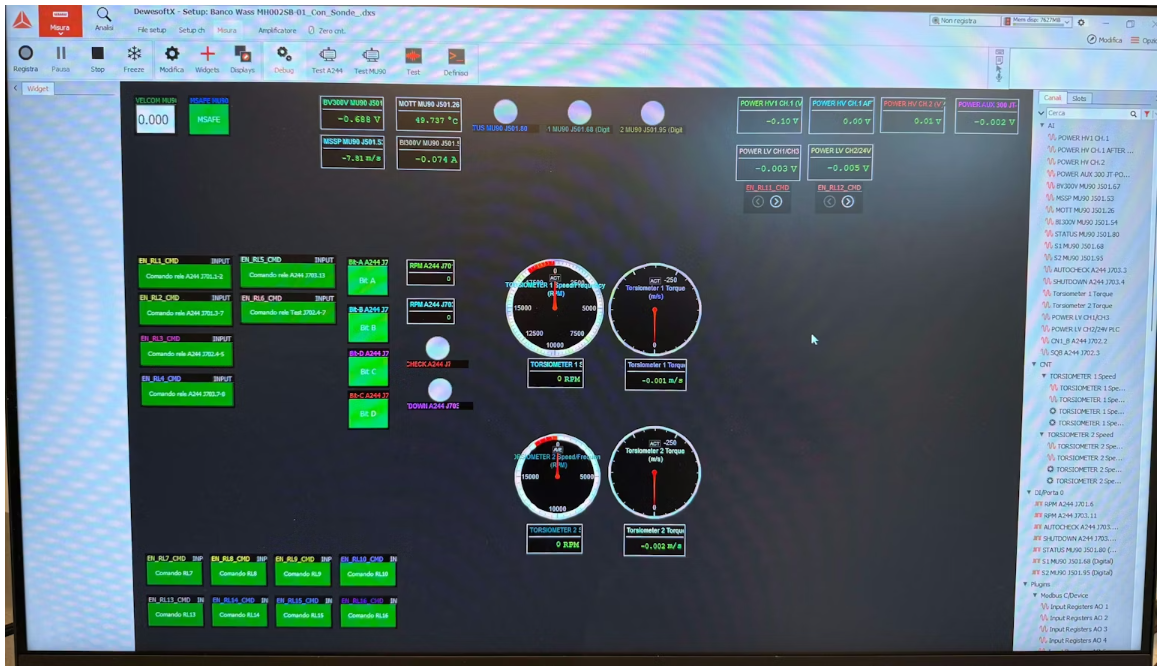Collapse the TORSIOMETER 1 Speed node
Viewport: 1161px width, 667px height.
click(x=1044, y=376)
